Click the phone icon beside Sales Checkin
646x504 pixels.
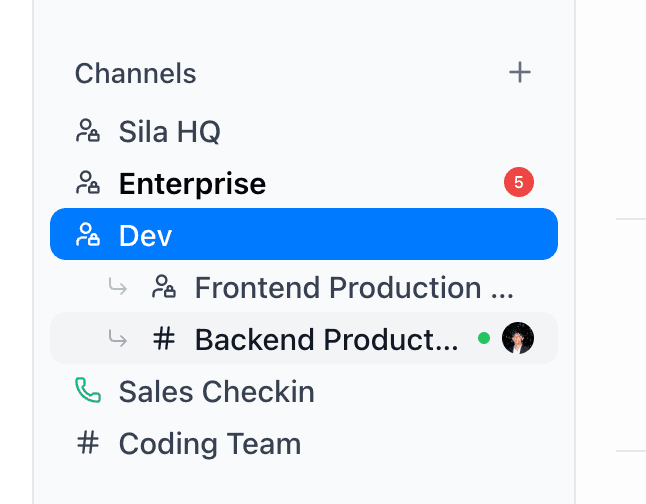coord(88,391)
